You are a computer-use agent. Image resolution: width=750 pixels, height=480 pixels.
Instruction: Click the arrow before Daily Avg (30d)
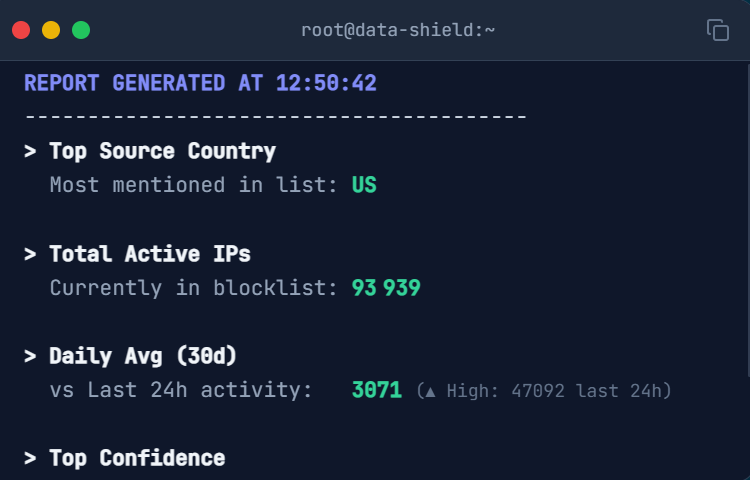point(31,356)
